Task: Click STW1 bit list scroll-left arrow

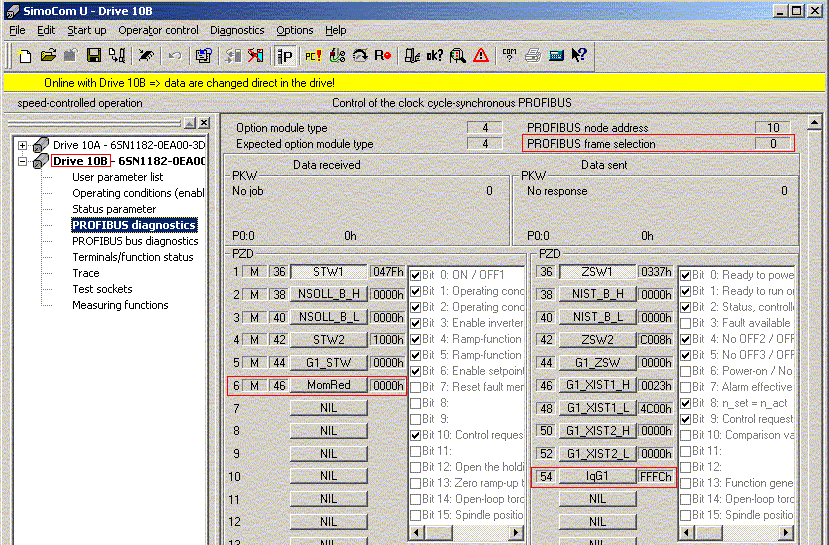Action: coord(417,532)
